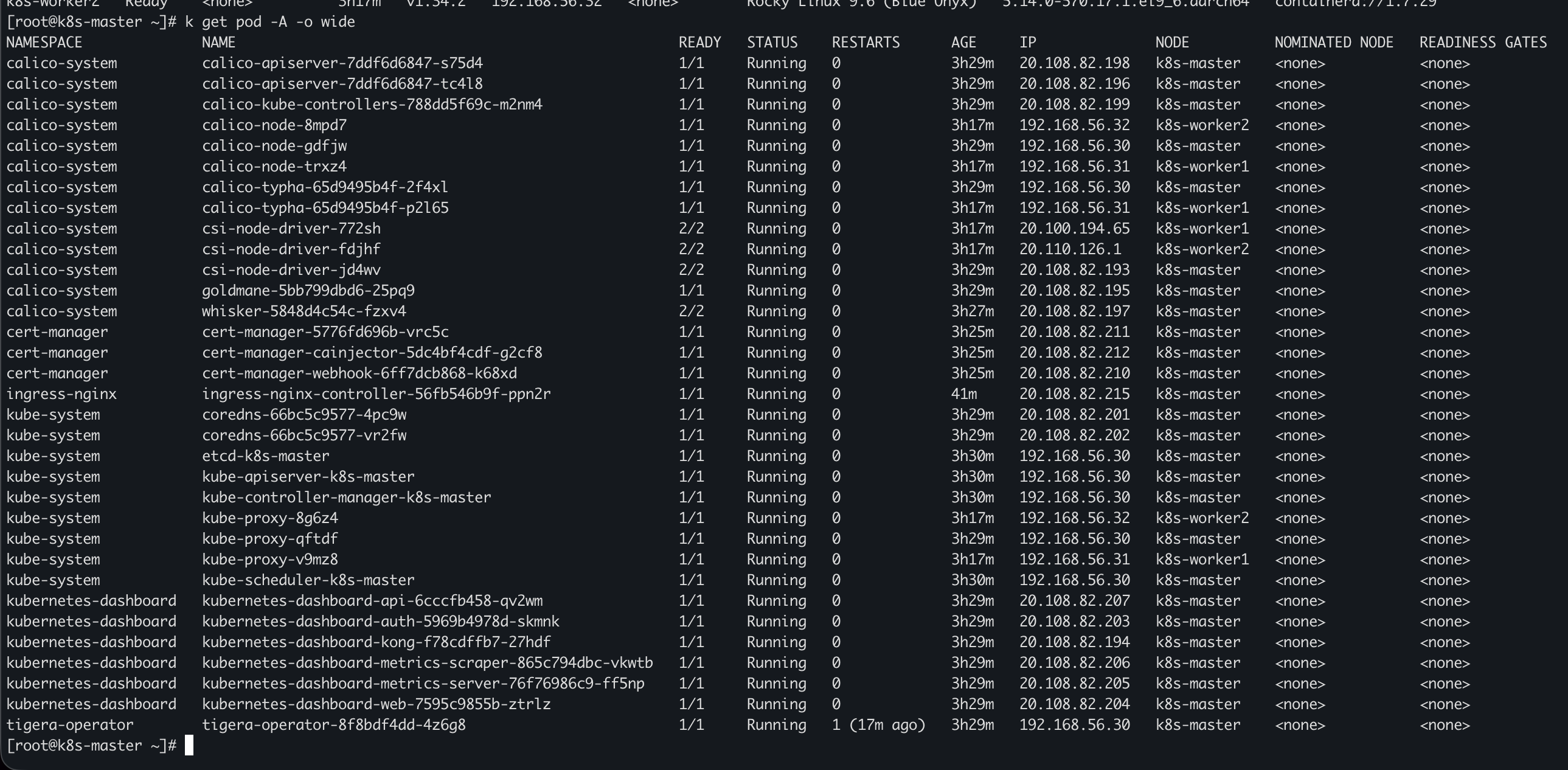The image size is (1568, 770).
Task: Click pod name whisker-5848d4c54c-fzxv4
Action: (304, 311)
